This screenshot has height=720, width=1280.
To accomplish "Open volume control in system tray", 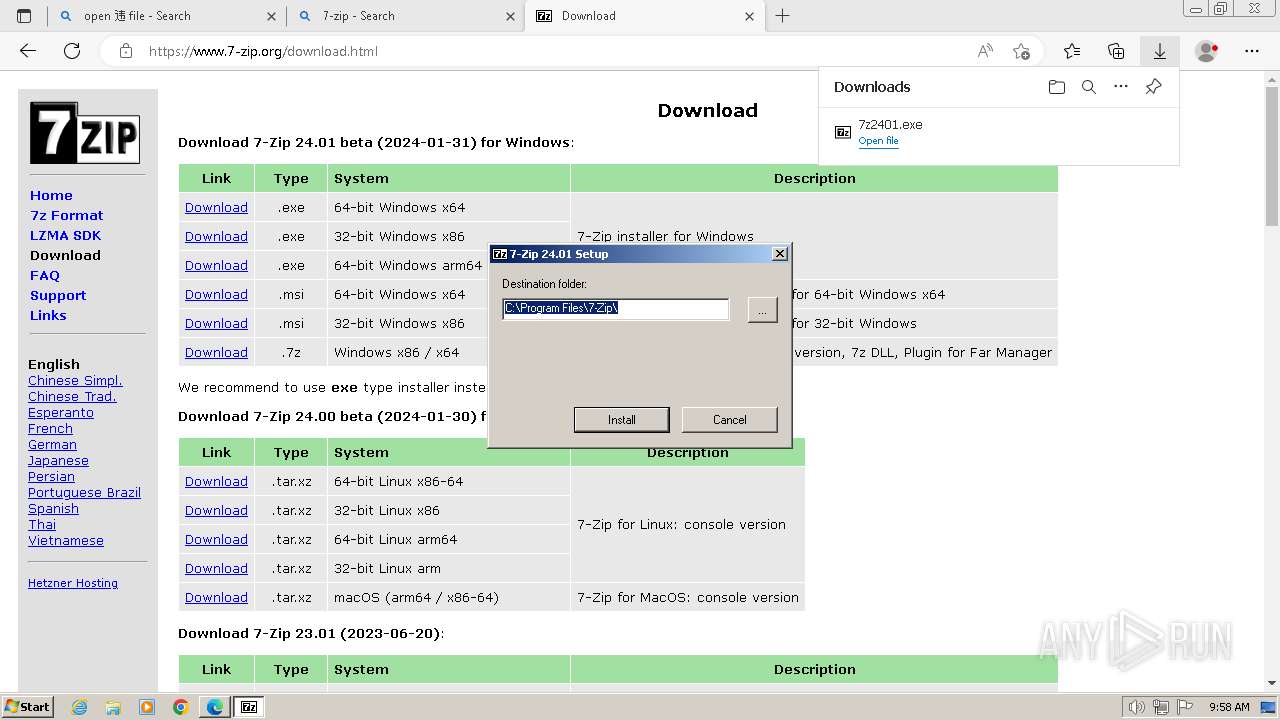I will [x=1136, y=707].
